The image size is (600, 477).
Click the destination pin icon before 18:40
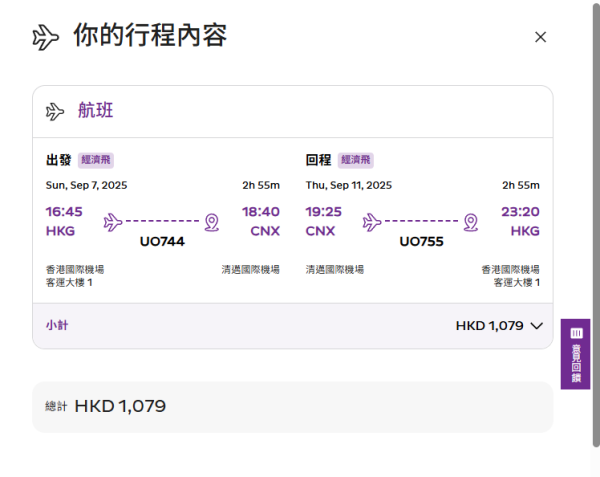[x=212, y=222]
